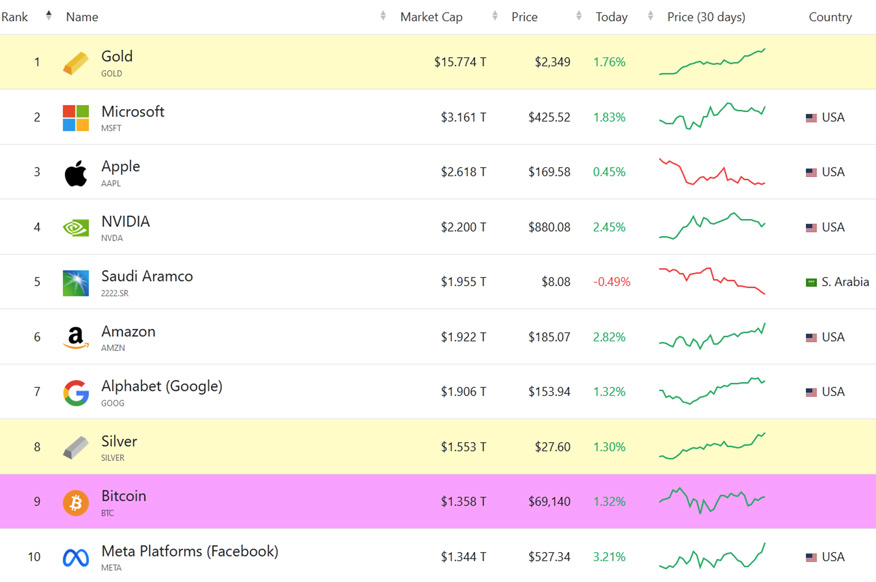Click the NVIDIA logo icon
The height and width of the screenshot is (582, 876).
click(76, 228)
